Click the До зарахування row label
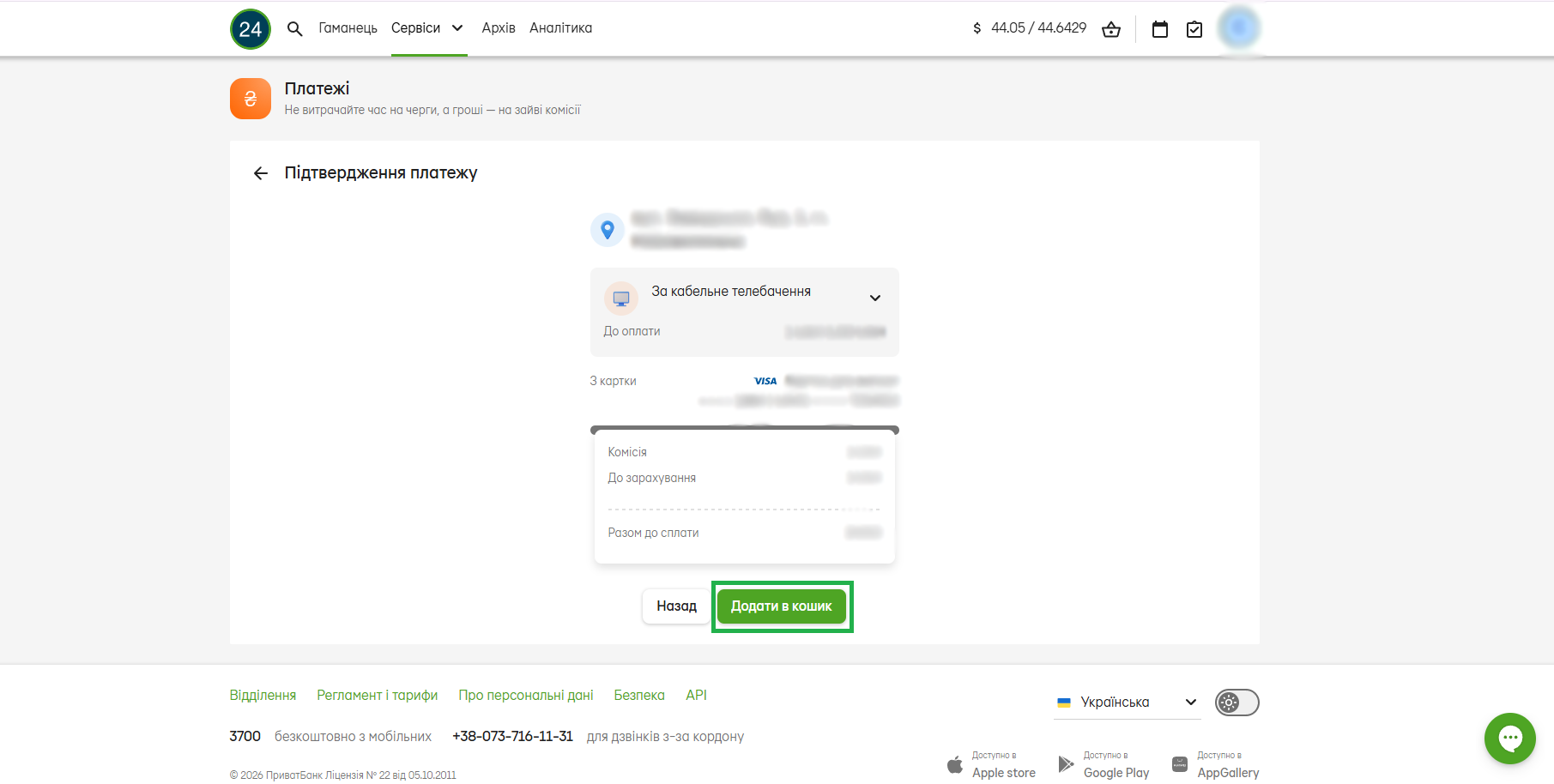Screen dimensions: 1554x784 click(652, 478)
